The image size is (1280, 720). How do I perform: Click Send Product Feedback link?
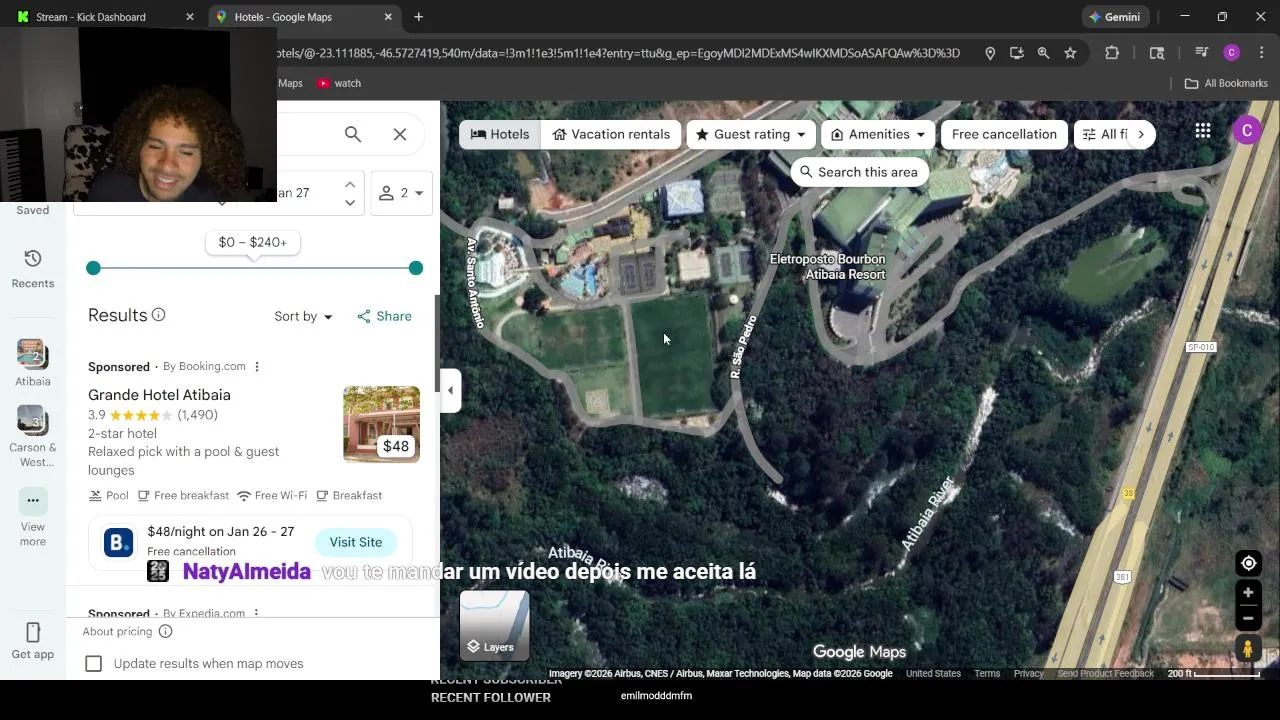click(1105, 674)
